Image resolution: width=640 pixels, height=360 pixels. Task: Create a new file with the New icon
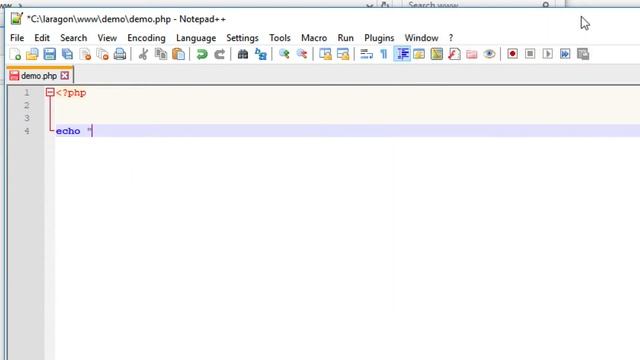tap(15, 54)
